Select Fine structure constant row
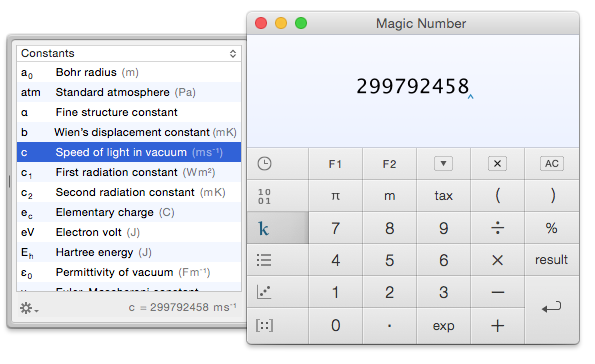 (x=129, y=112)
